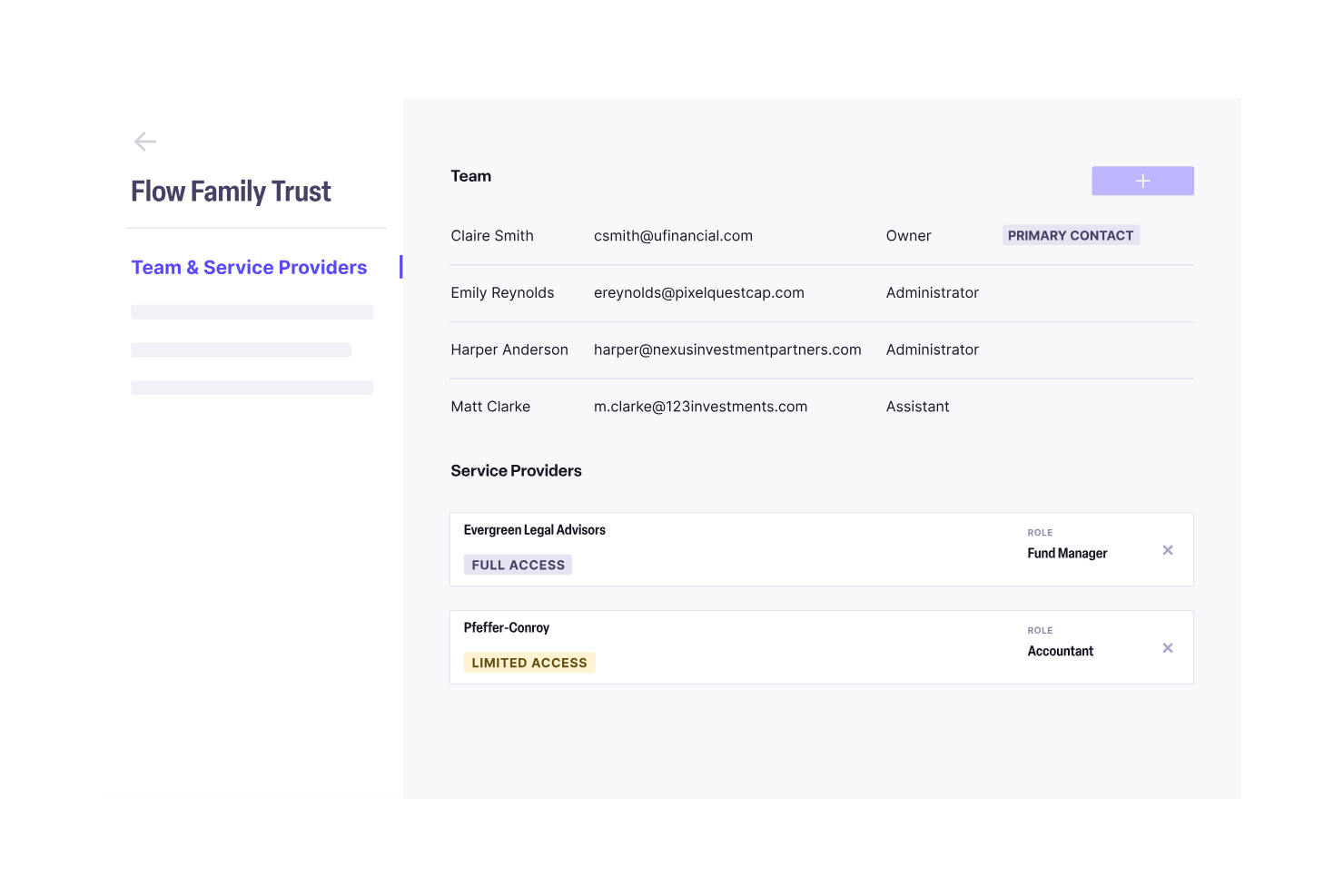This screenshot has width=1344, height=896.
Task: Click the Flow Family Trust title
Action: tap(231, 192)
